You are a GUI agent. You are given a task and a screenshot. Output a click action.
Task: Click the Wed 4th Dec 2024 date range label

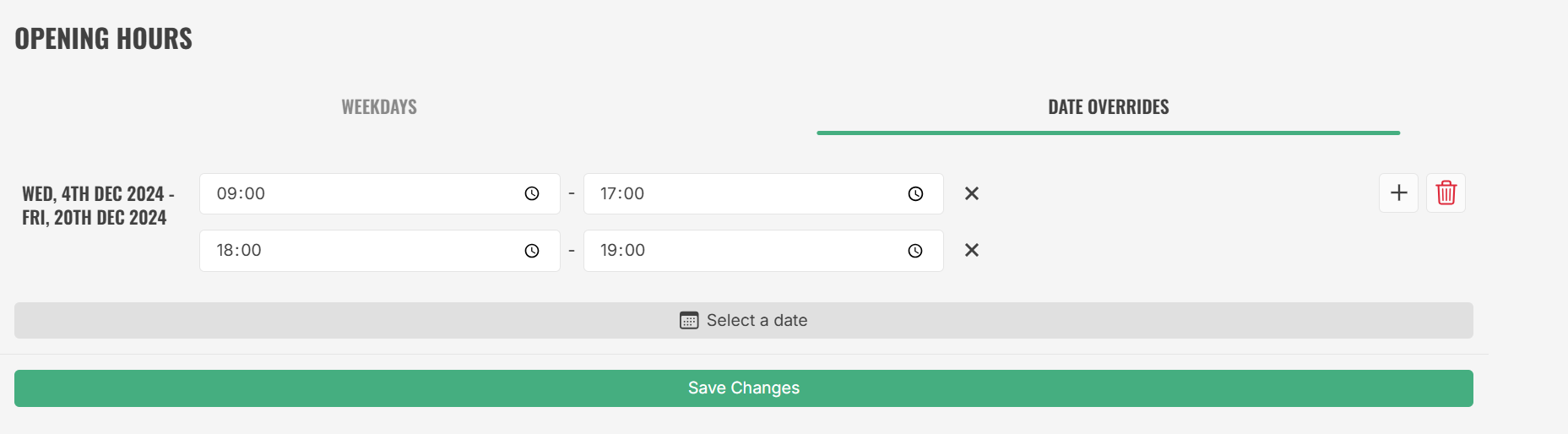click(98, 206)
